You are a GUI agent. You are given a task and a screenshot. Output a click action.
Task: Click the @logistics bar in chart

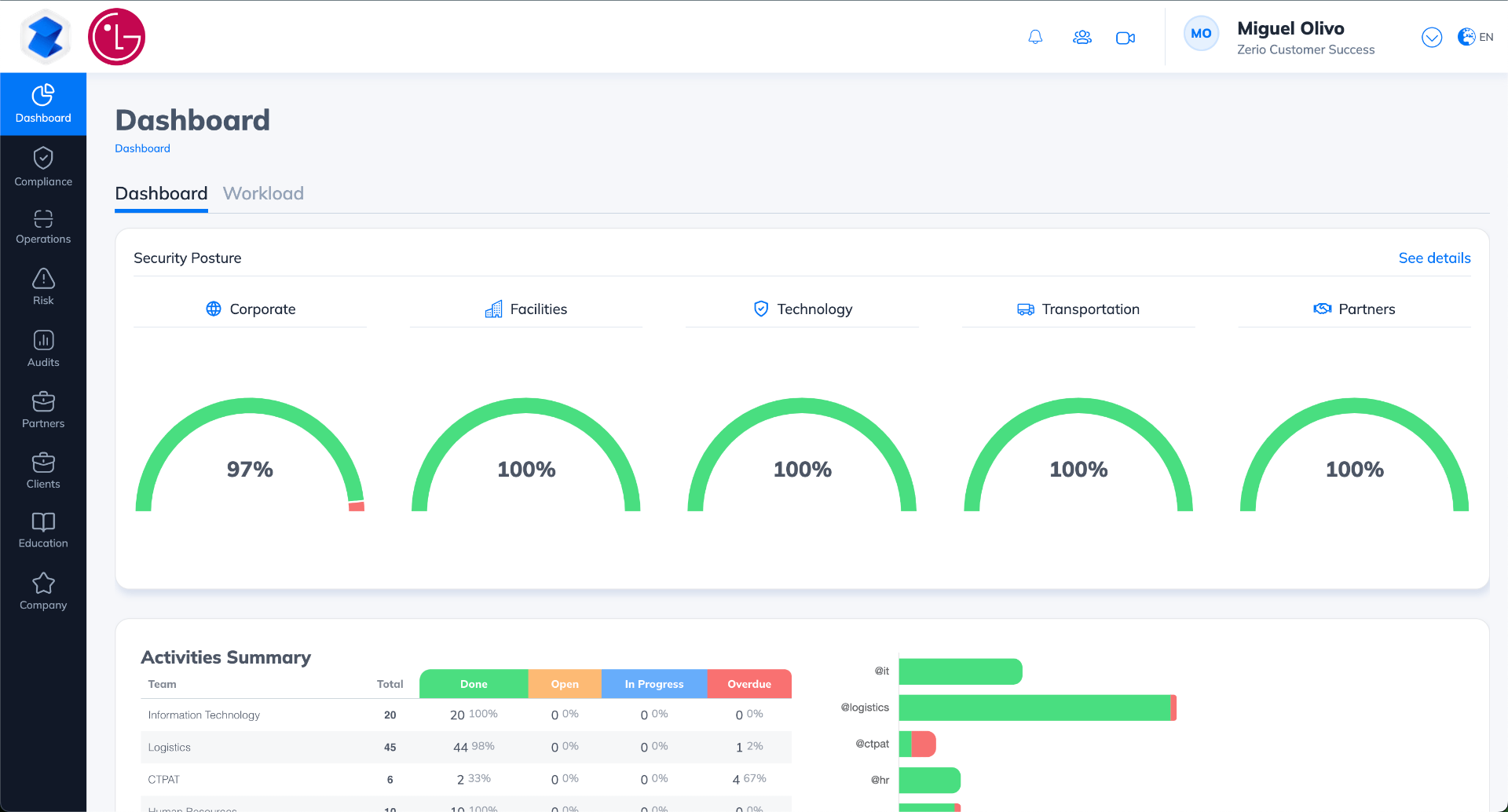(x=1038, y=708)
